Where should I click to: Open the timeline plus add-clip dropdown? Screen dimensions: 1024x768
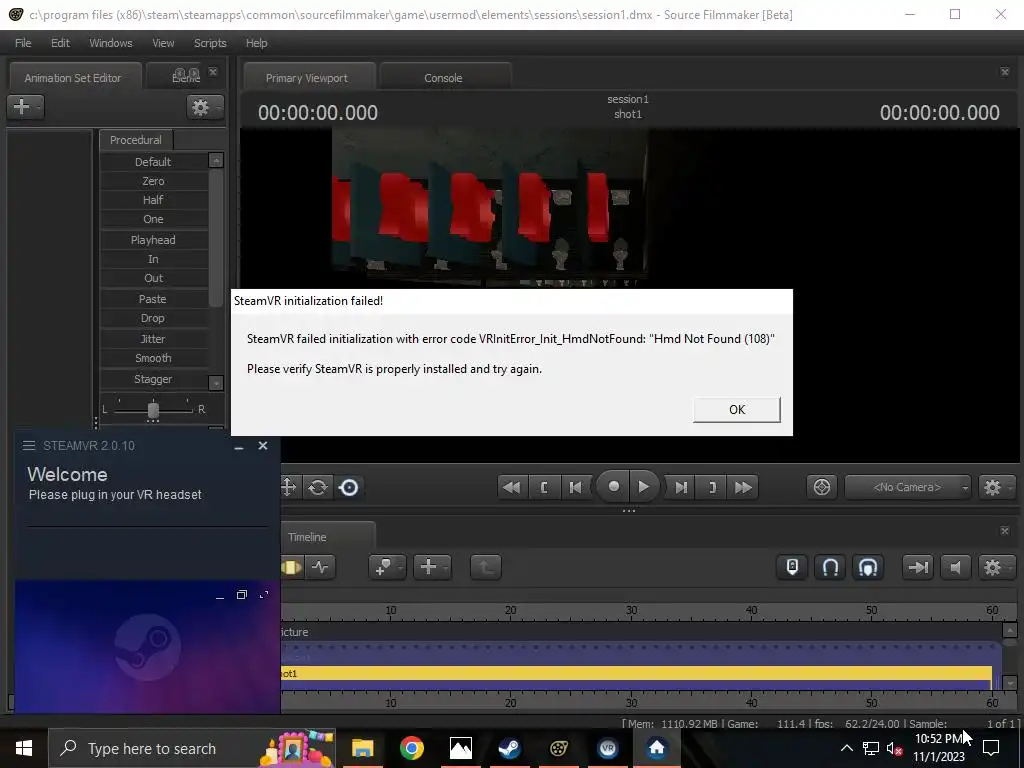(432, 567)
